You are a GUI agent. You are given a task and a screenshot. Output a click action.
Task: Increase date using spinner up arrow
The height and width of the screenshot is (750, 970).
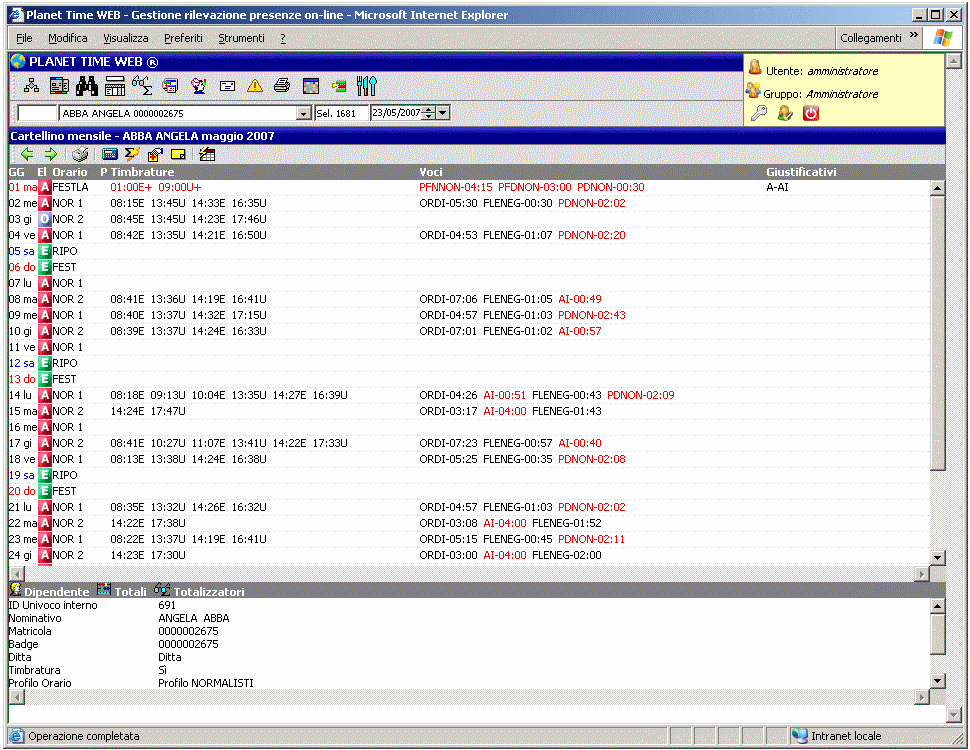coord(428,110)
